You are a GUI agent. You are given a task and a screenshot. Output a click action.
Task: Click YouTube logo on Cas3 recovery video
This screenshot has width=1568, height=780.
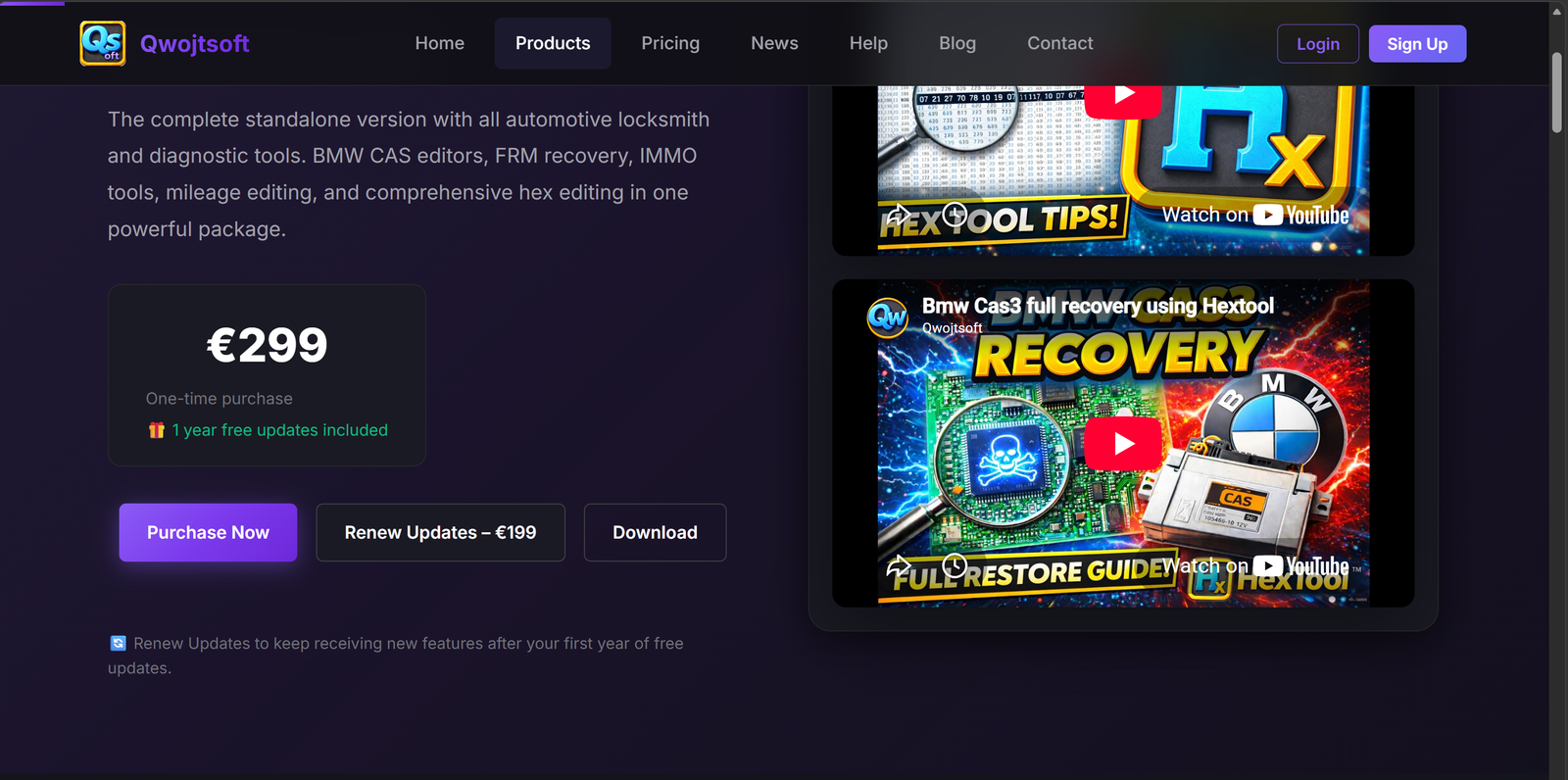tap(1300, 566)
